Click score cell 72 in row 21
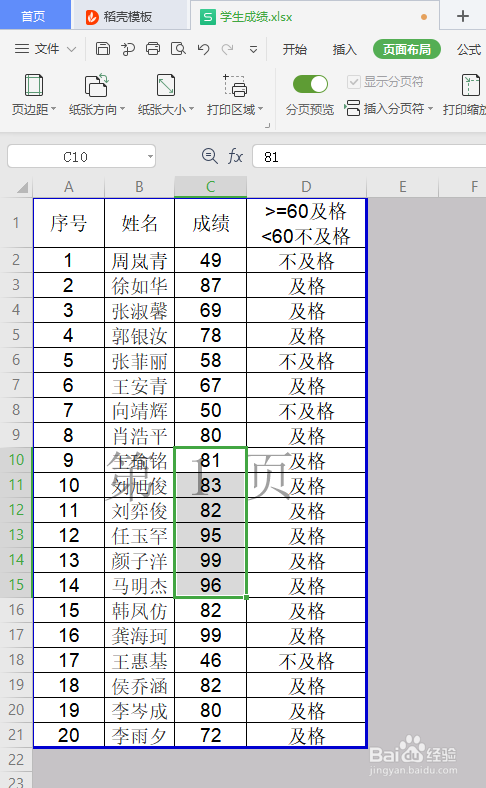The width and height of the screenshot is (486, 788). [211, 736]
